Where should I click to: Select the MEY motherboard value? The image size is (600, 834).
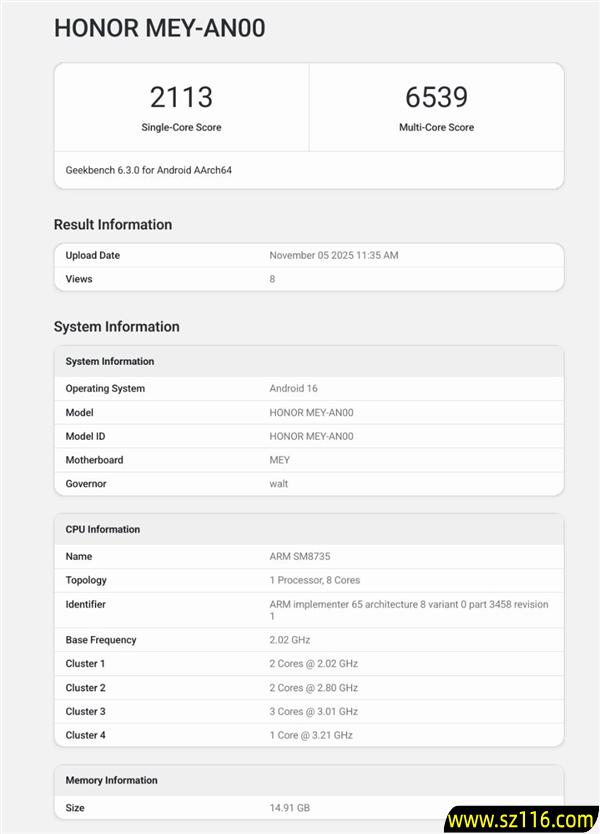tap(279, 460)
